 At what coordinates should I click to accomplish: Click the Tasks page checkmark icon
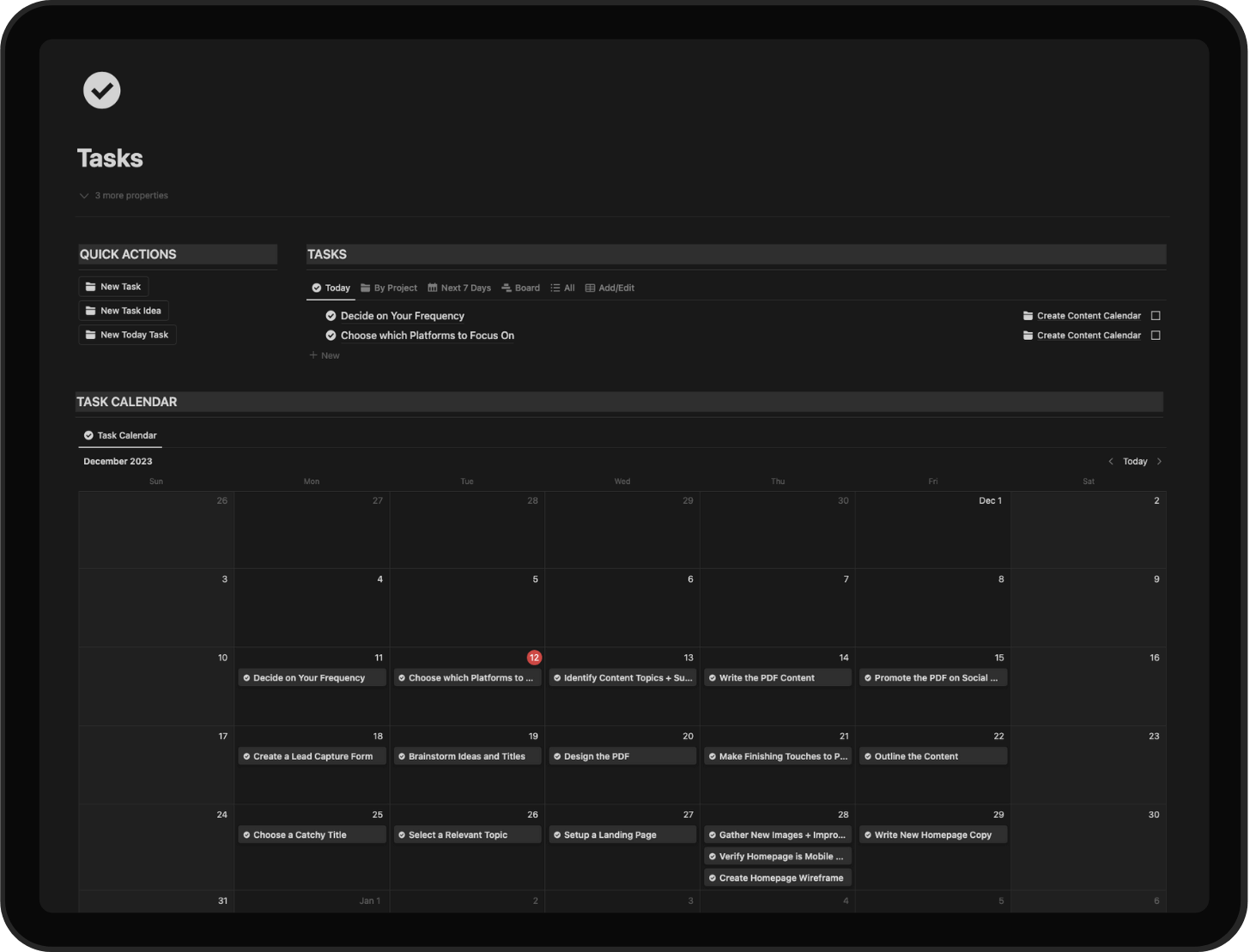coord(101,90)
